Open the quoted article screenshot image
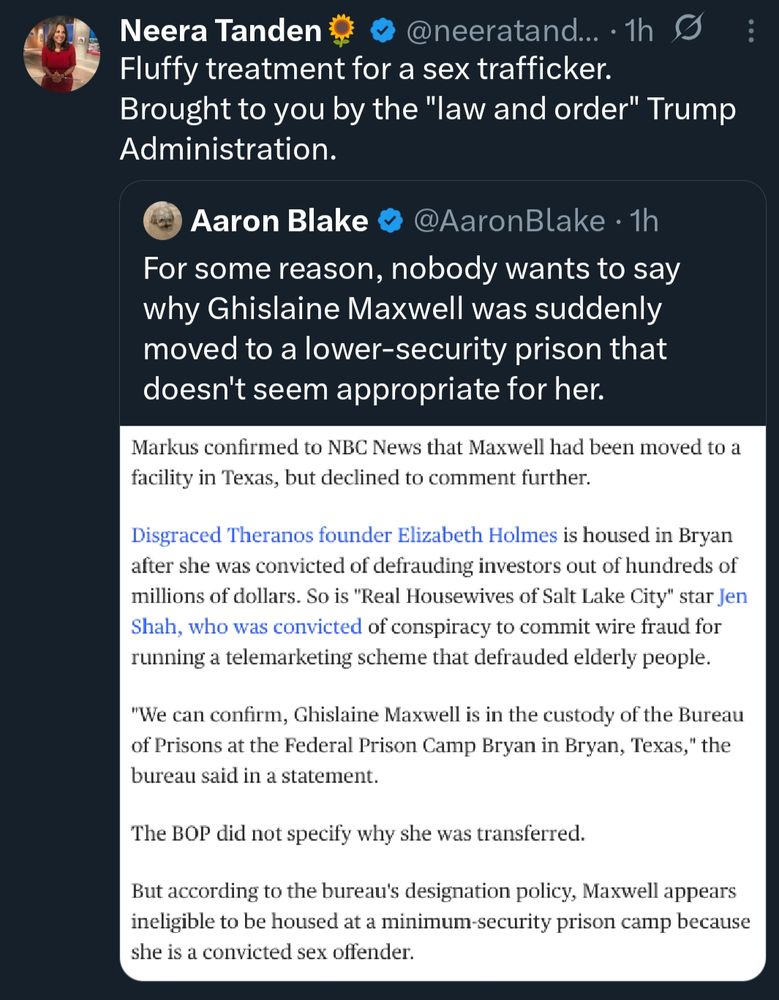The height and width of the screenshot is (1000, 779). (x=443, y=702)
